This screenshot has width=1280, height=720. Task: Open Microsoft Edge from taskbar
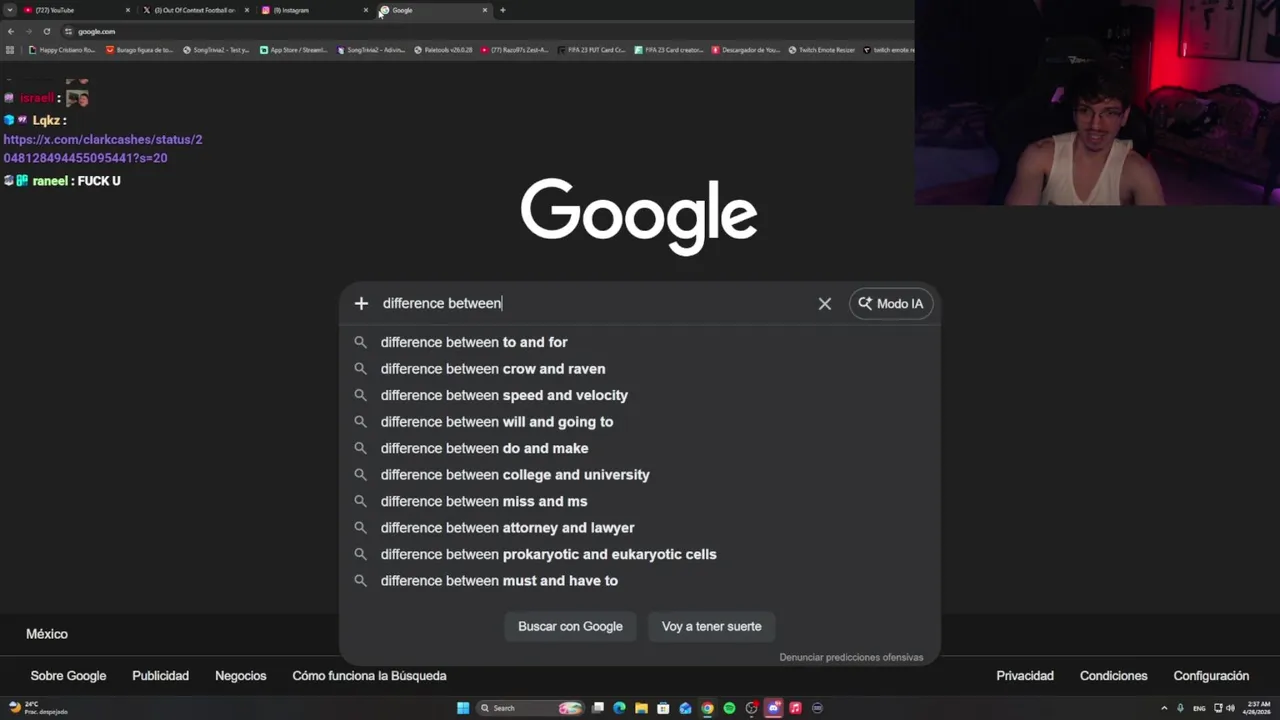[x=619, y=708]
